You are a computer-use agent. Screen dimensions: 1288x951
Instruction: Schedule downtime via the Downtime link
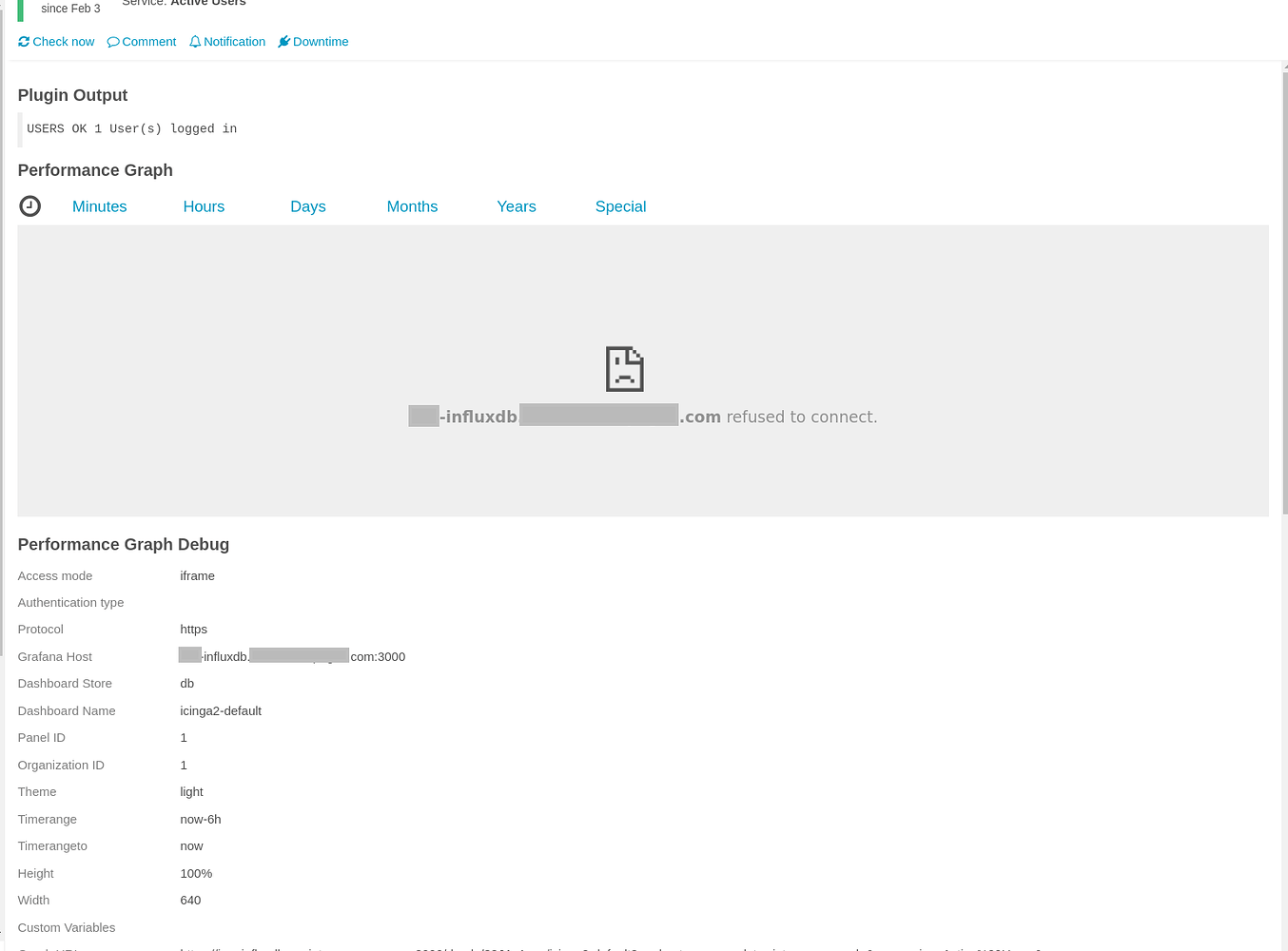click(321, 41)
